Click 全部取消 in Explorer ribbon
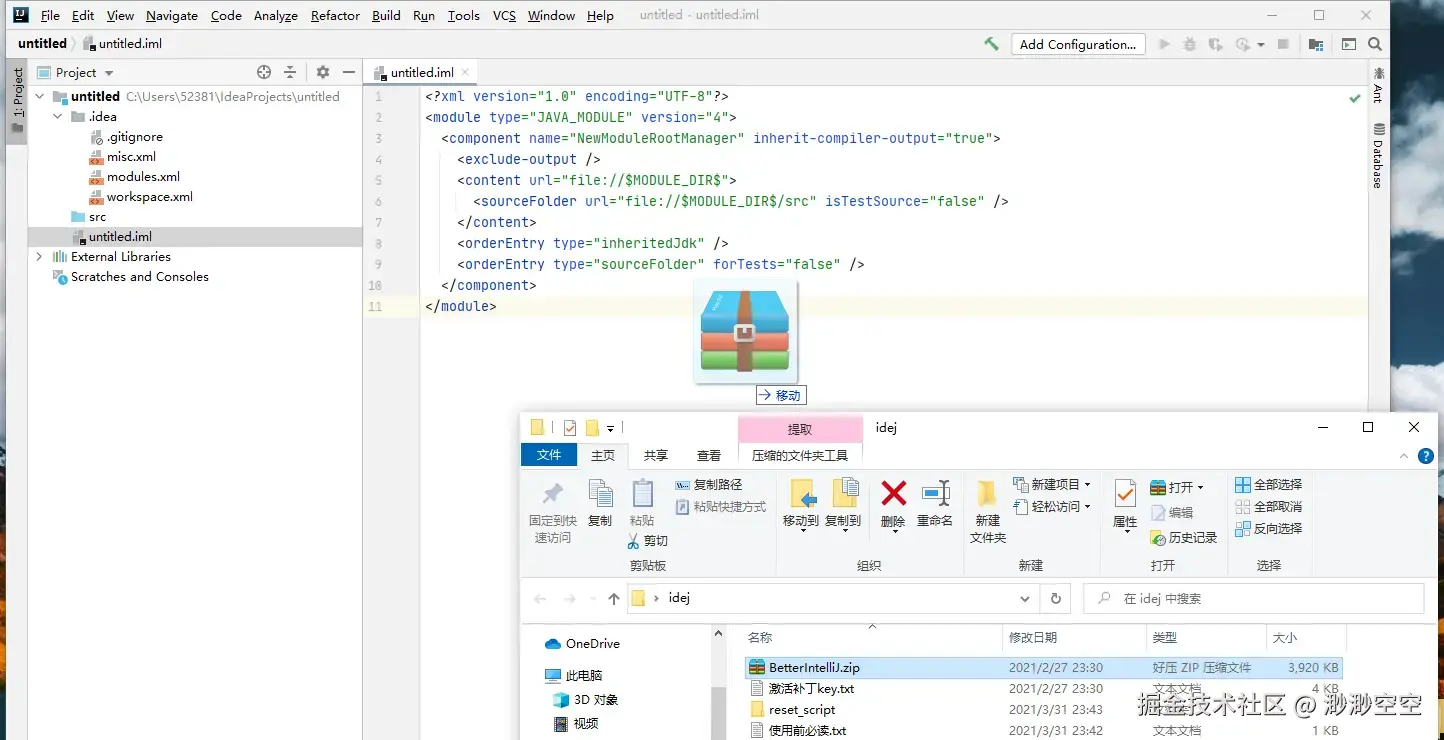Screen dimensions: 1444x740 click(x=1268, y=507)
